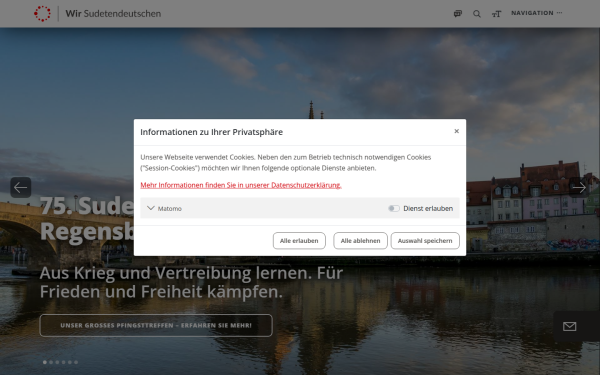Open the chat bubbles icon in header
Viewport: 600px width, 375px height.
(x=458, y=14)
